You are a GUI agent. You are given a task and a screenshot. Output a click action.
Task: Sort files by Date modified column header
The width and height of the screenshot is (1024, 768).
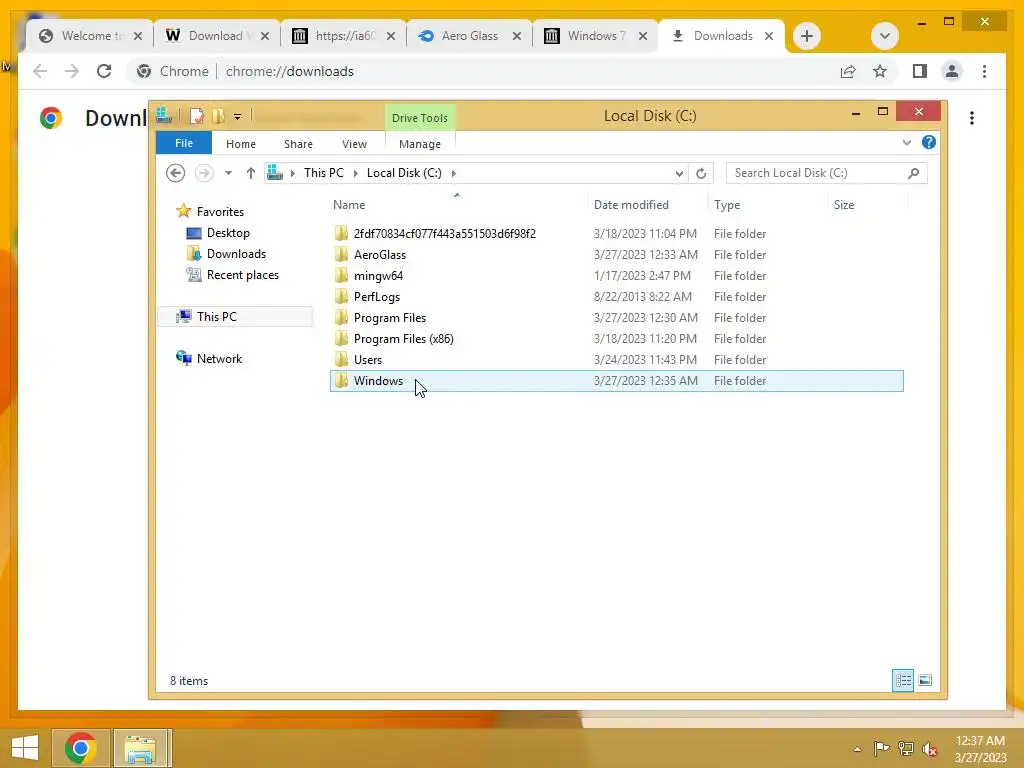pos(631,204)
